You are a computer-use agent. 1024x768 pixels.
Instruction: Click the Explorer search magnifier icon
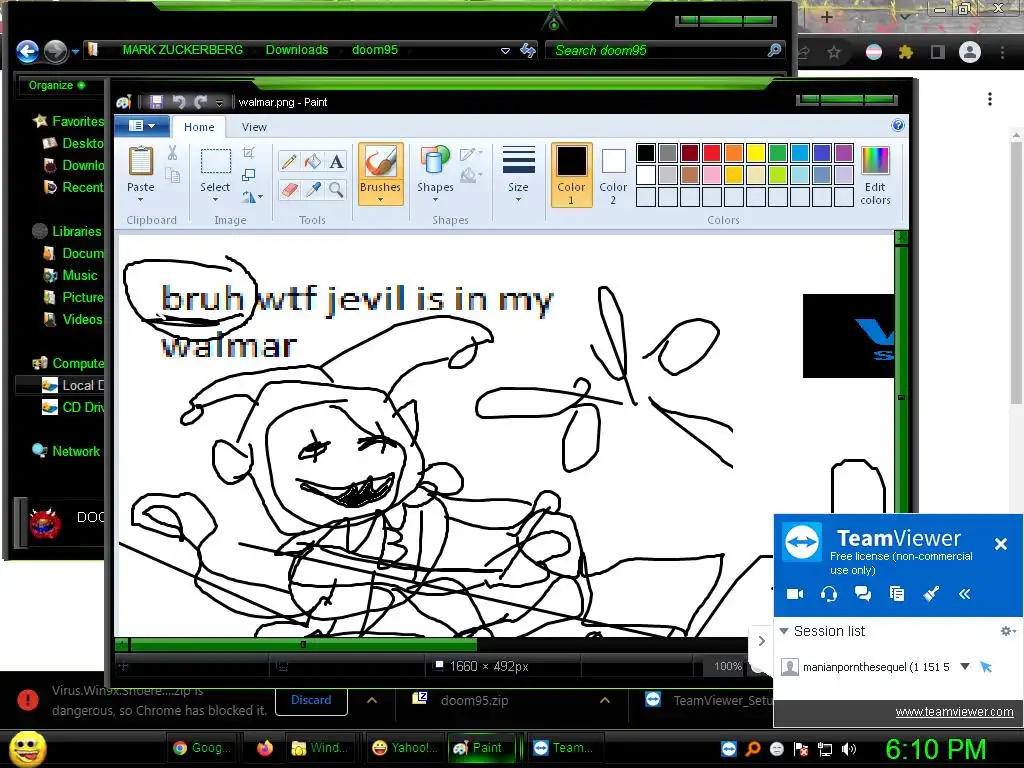click(x=775, y=50)
